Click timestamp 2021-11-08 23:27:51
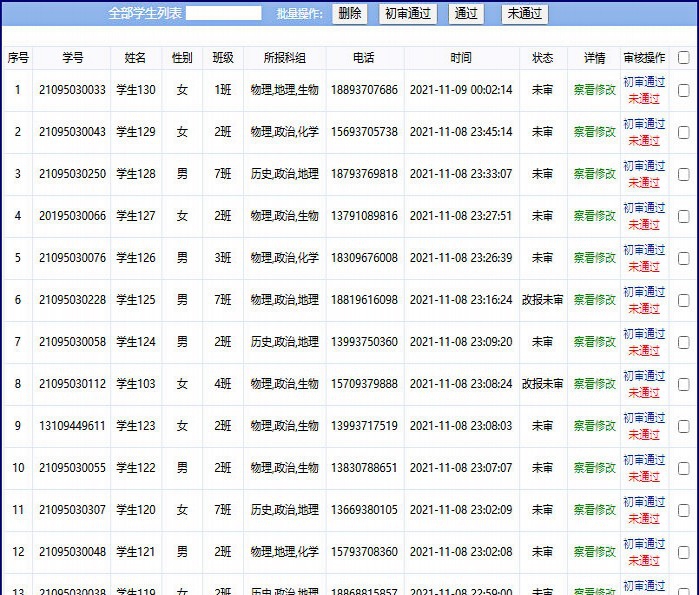The height and width of the screenshot is (595, 699). (461, 216)
